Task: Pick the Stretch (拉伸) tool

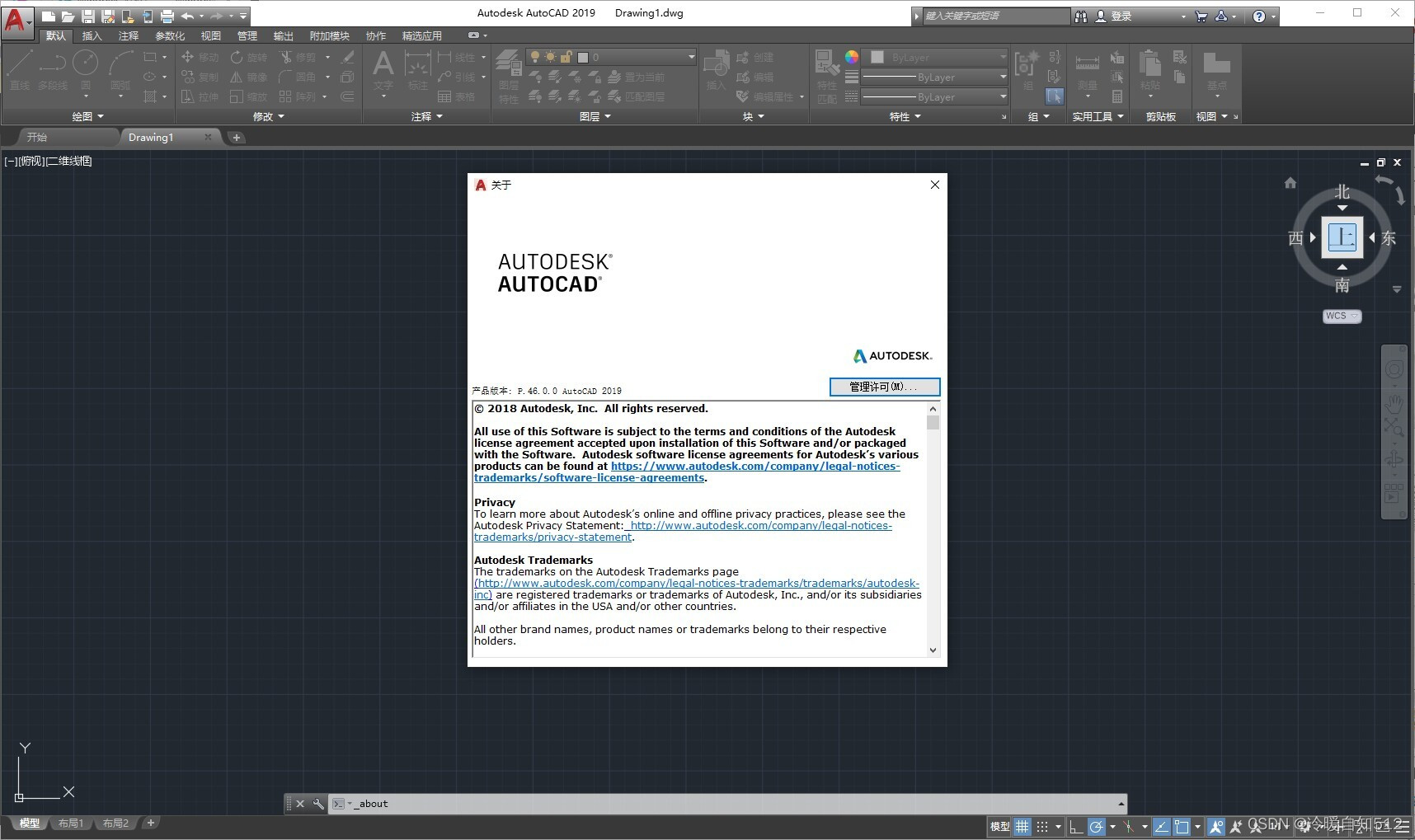Action: [200, 96]
